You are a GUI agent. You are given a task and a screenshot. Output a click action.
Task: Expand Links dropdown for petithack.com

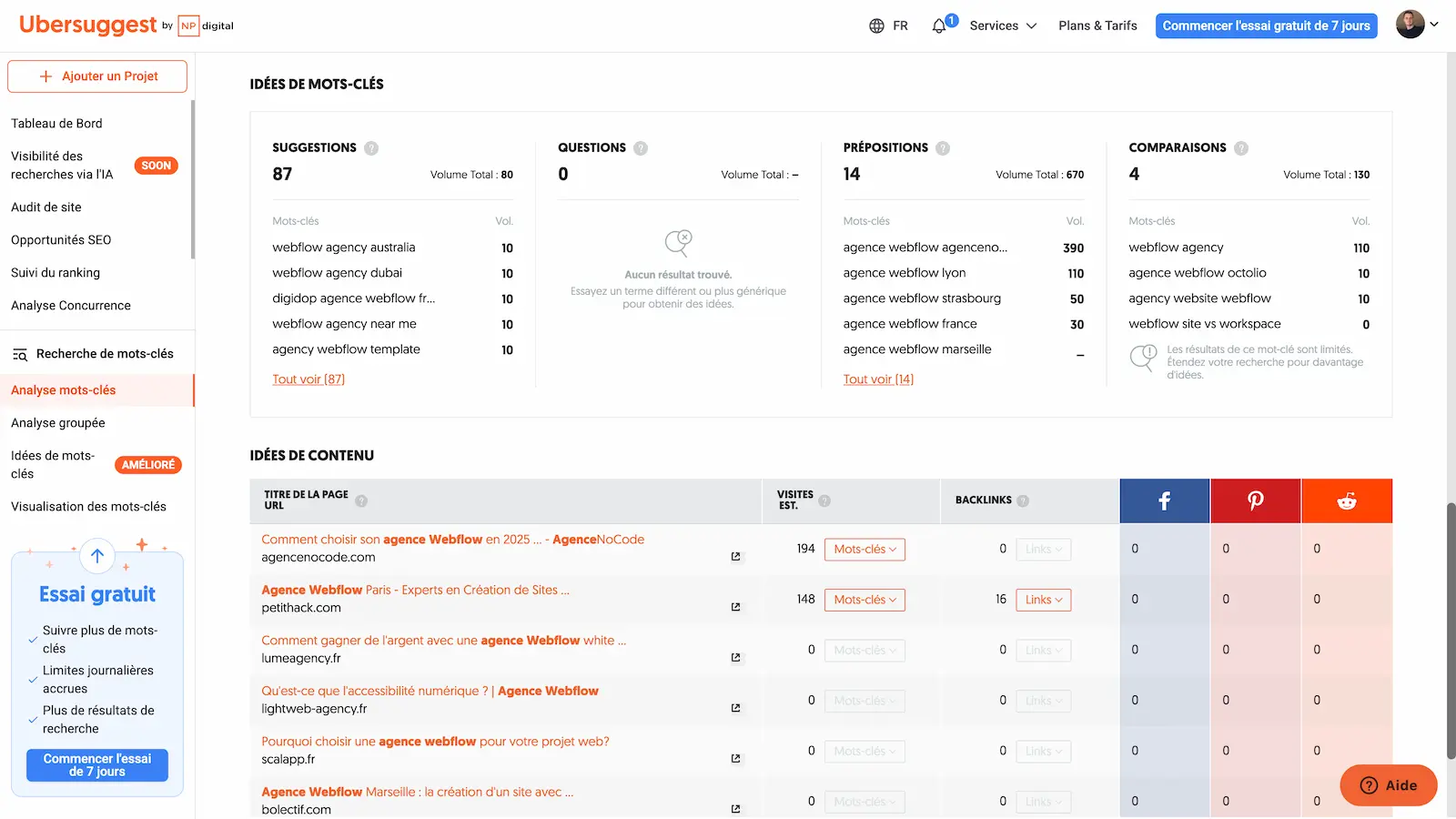point(1043,600)
